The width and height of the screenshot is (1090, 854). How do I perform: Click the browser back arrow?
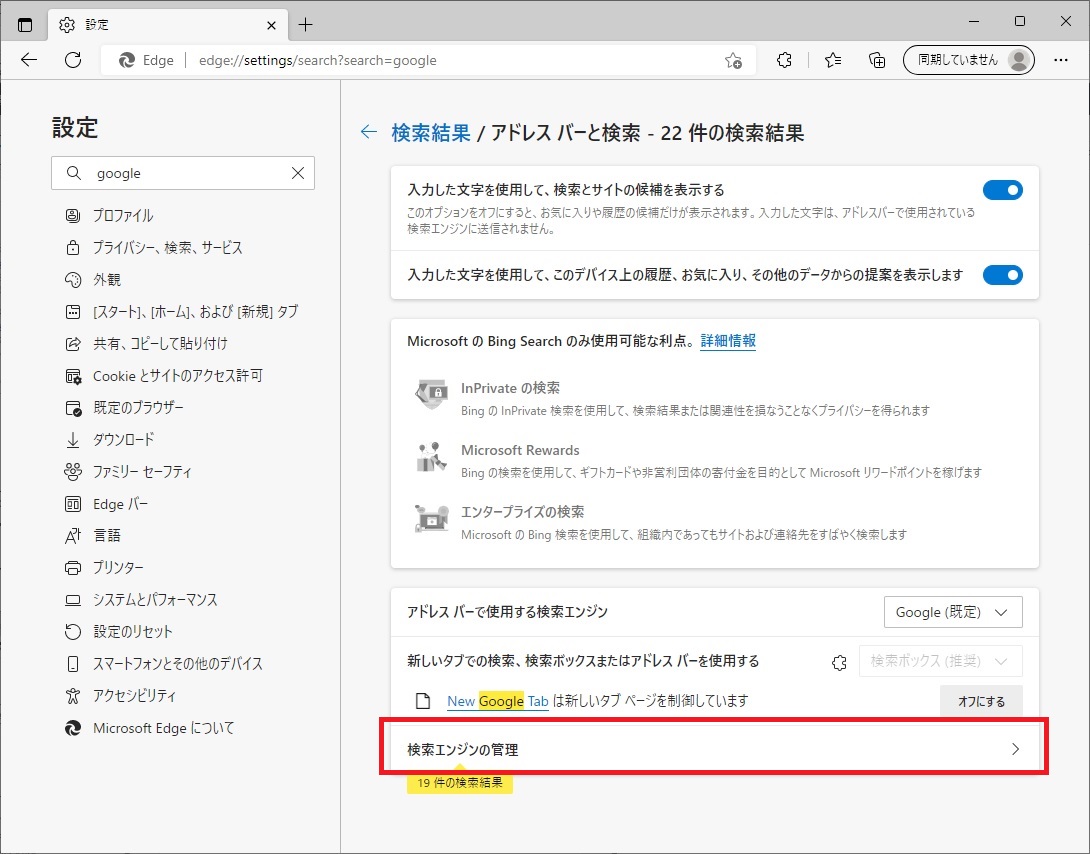[x=29, y=60]
